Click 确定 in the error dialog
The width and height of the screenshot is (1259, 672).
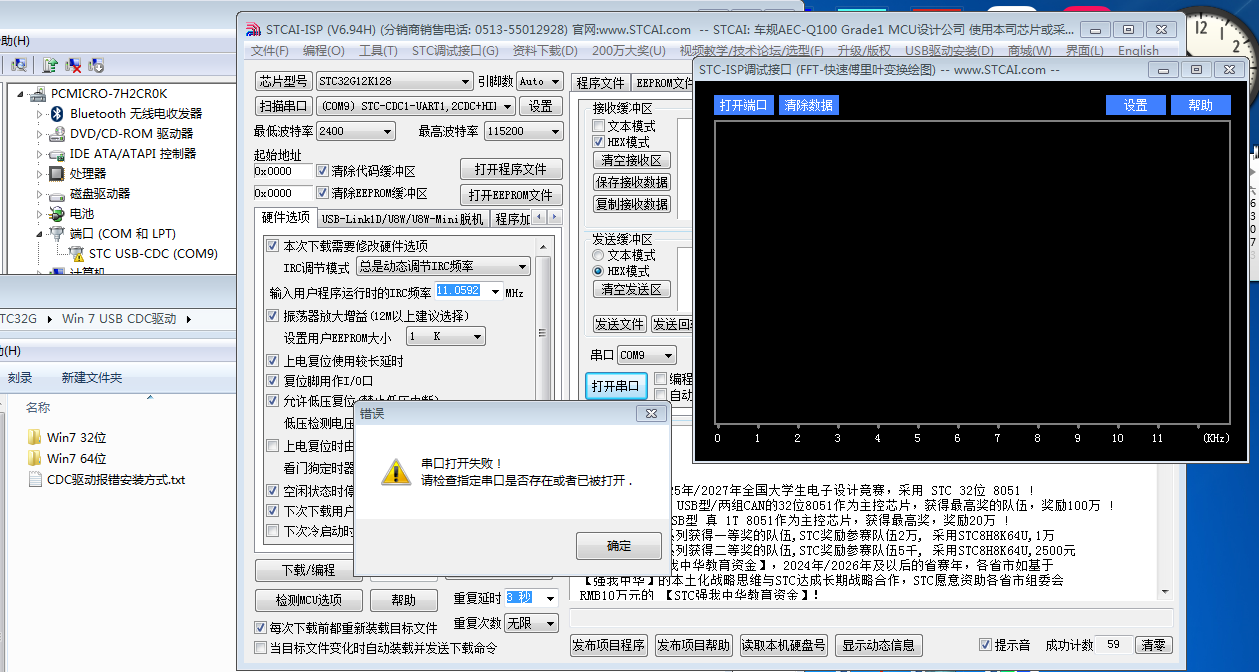(x=619, y=546)
